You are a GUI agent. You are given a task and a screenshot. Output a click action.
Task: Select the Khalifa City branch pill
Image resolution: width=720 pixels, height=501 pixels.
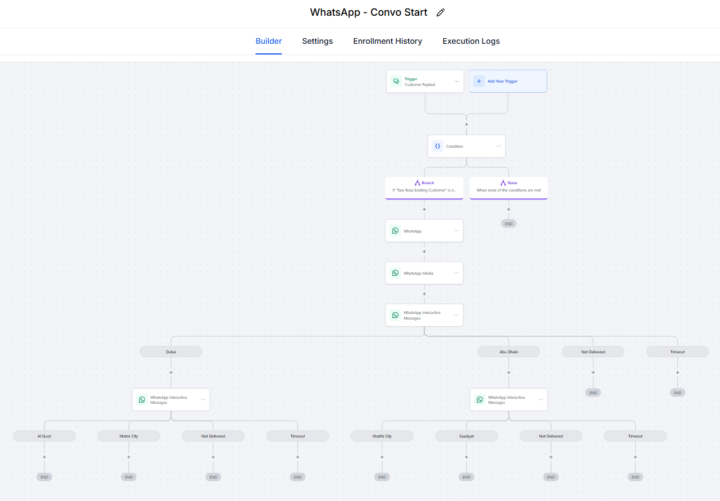[381, 436]
